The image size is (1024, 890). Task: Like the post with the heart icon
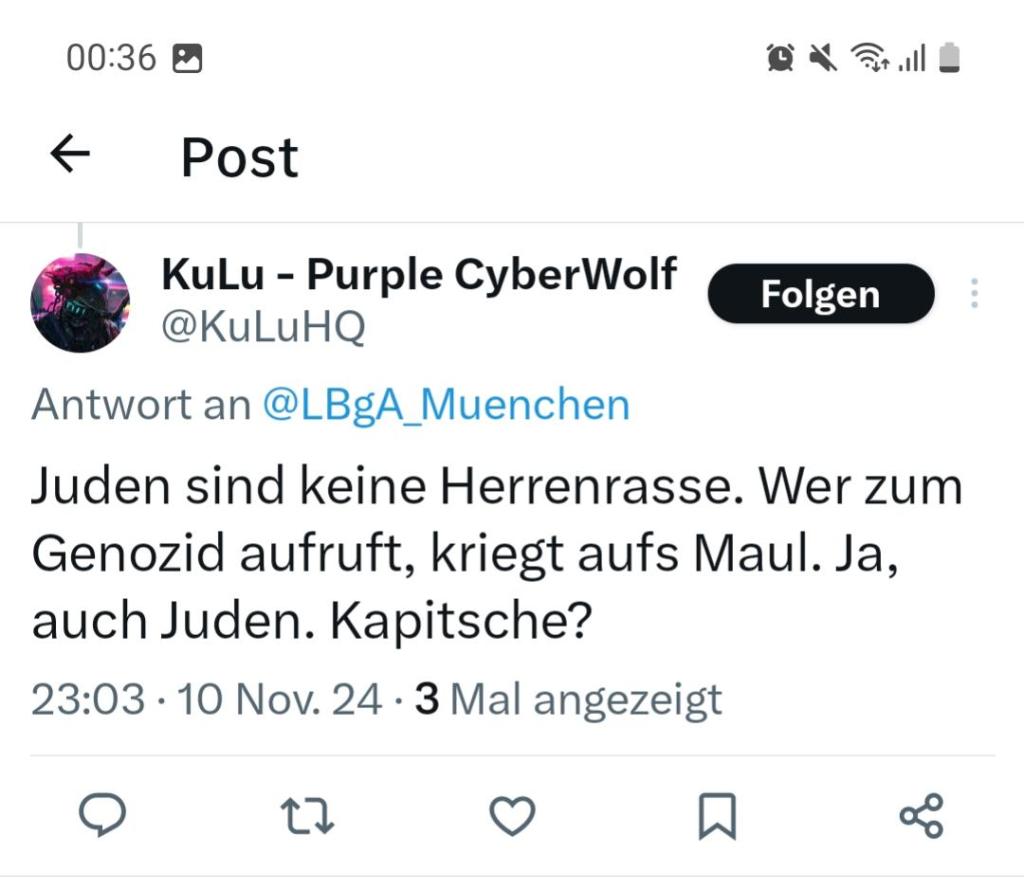tap(512, 815)
